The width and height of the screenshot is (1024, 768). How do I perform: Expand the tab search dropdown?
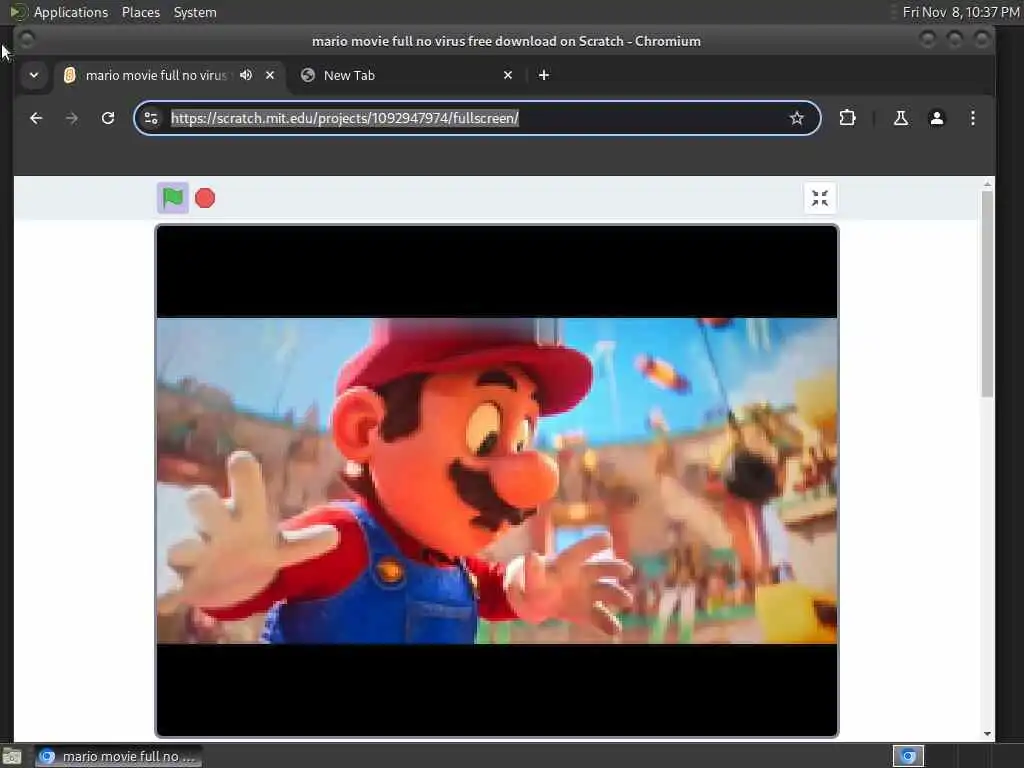[34, 75]
